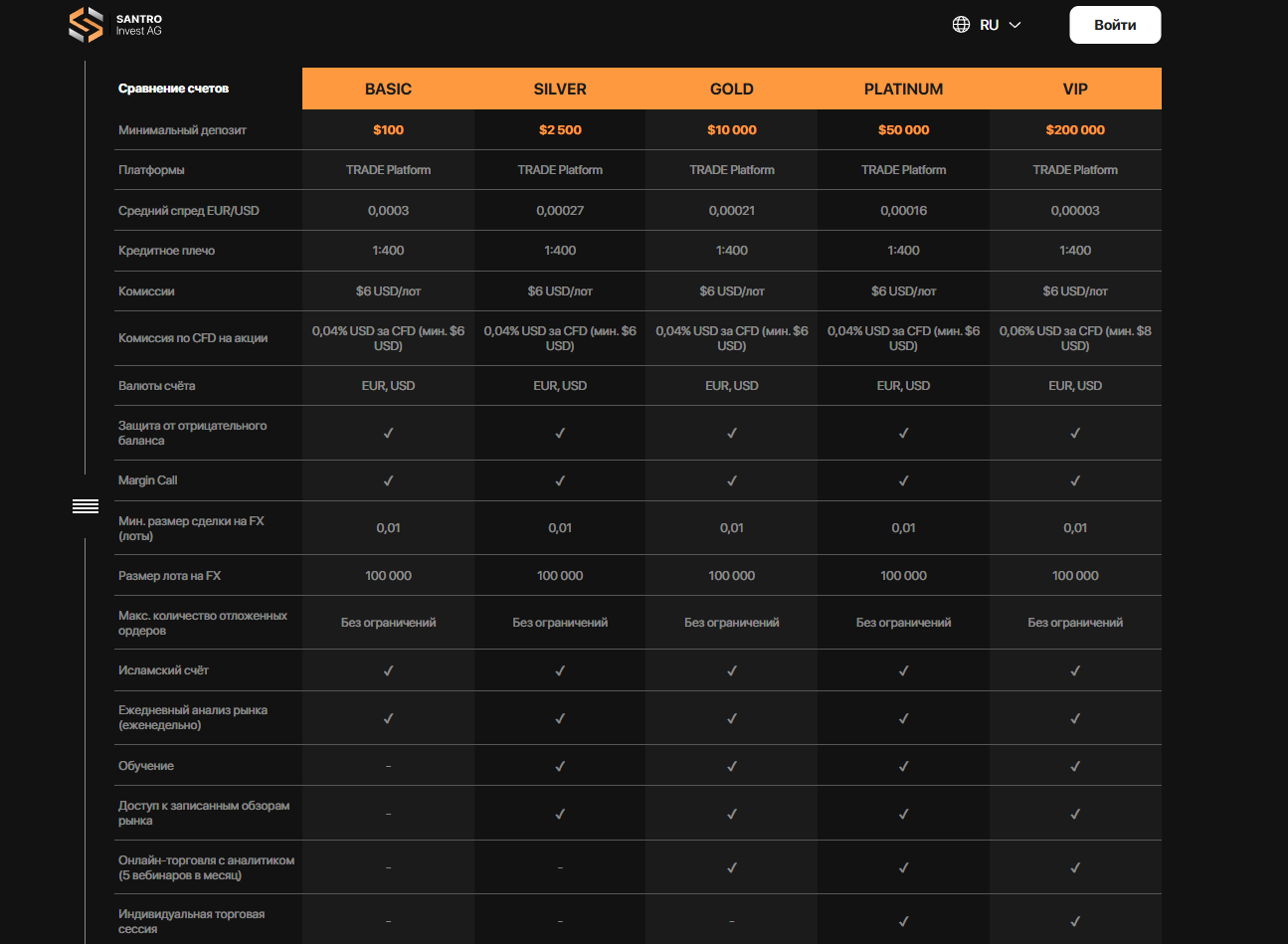Open the language selector chevron
1288x944 pixels.
click(x=1012, y=24)
